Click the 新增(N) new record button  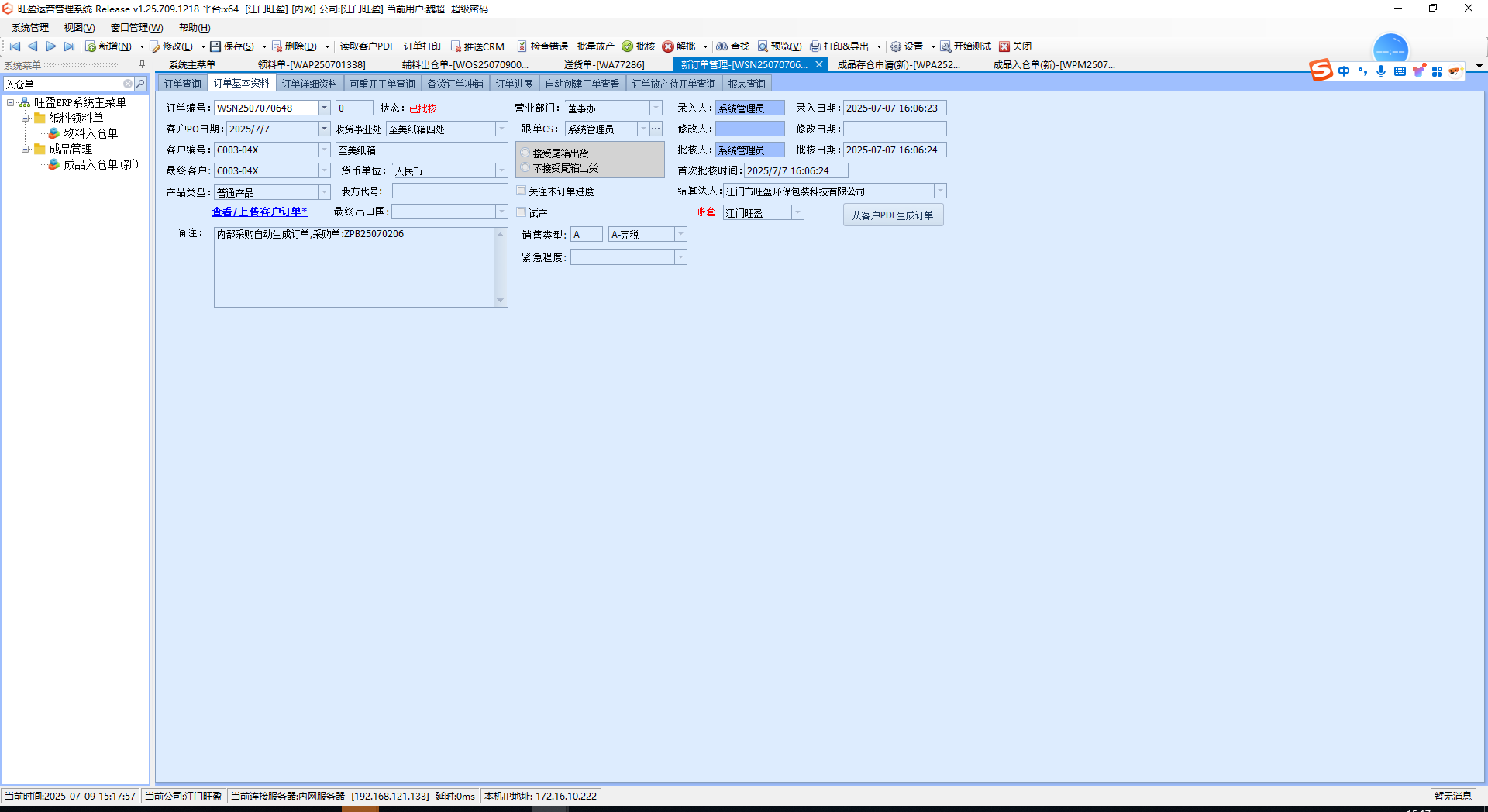108,46
